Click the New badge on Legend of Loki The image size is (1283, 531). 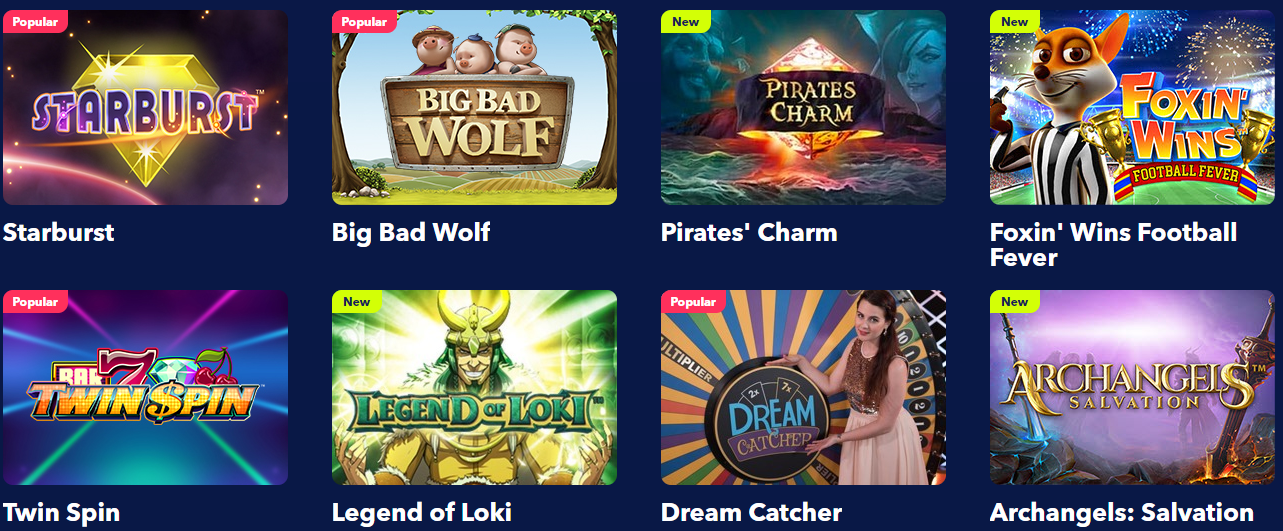tap(357, 302)
